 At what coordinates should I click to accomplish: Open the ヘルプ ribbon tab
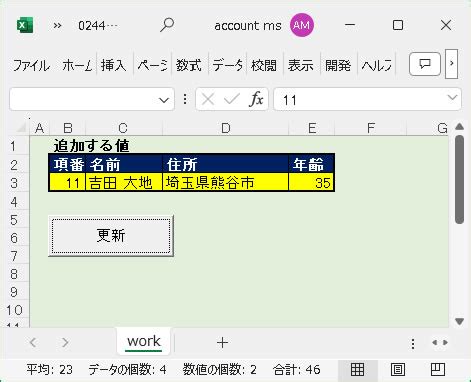377,65
